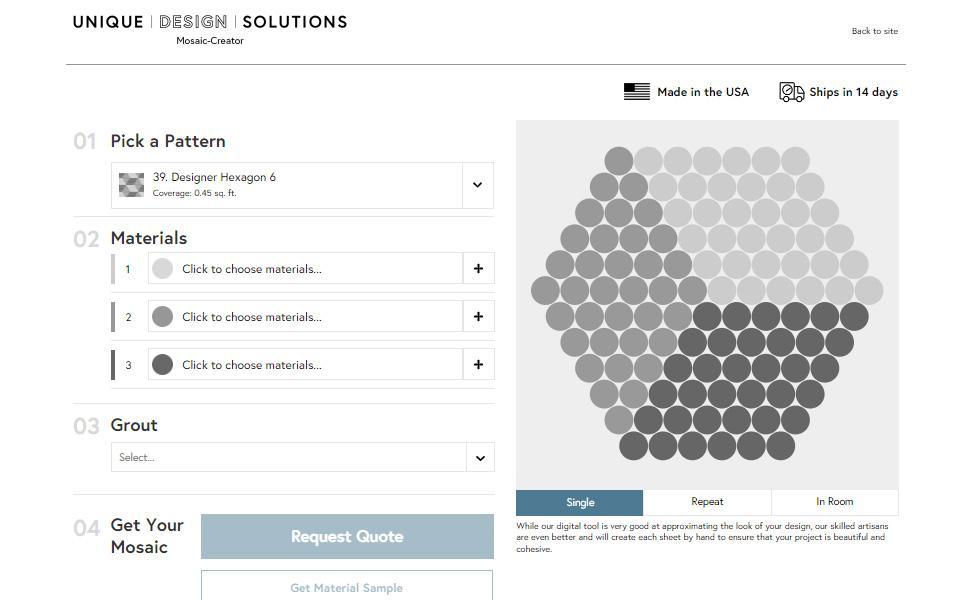
Task: Click the Request Quote button
Action: 347,536
